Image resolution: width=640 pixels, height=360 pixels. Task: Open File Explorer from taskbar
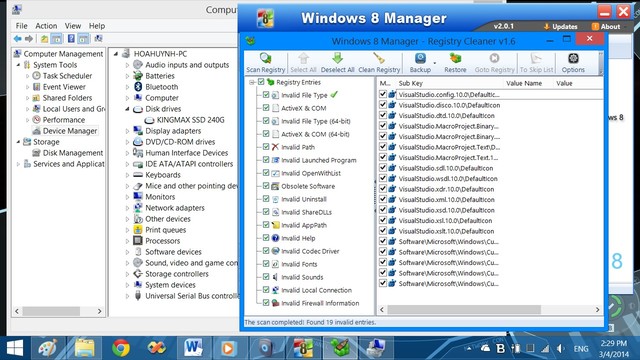84,348
